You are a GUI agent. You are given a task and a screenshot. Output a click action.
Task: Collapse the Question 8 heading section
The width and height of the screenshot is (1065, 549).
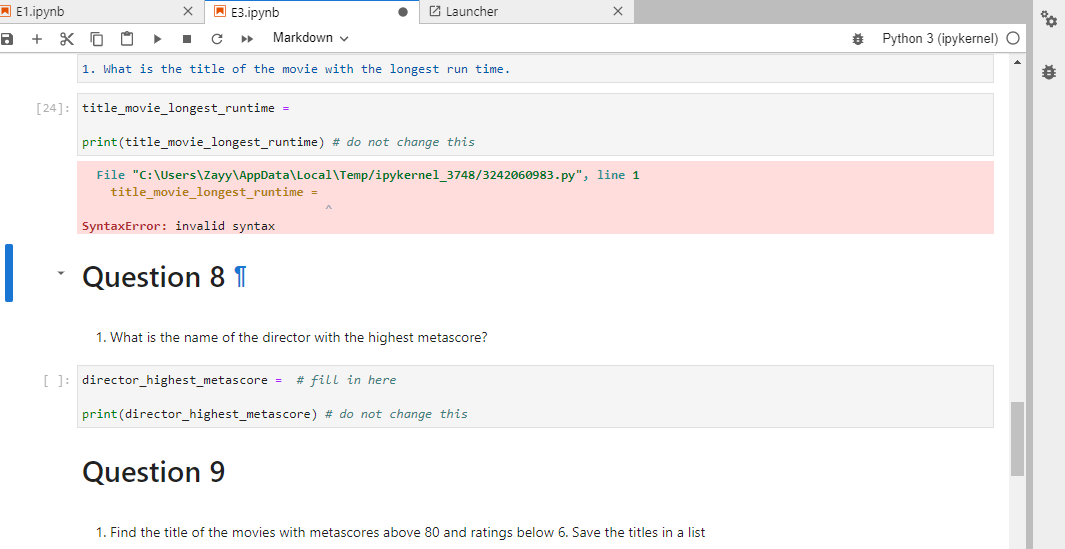pos(61,272)
